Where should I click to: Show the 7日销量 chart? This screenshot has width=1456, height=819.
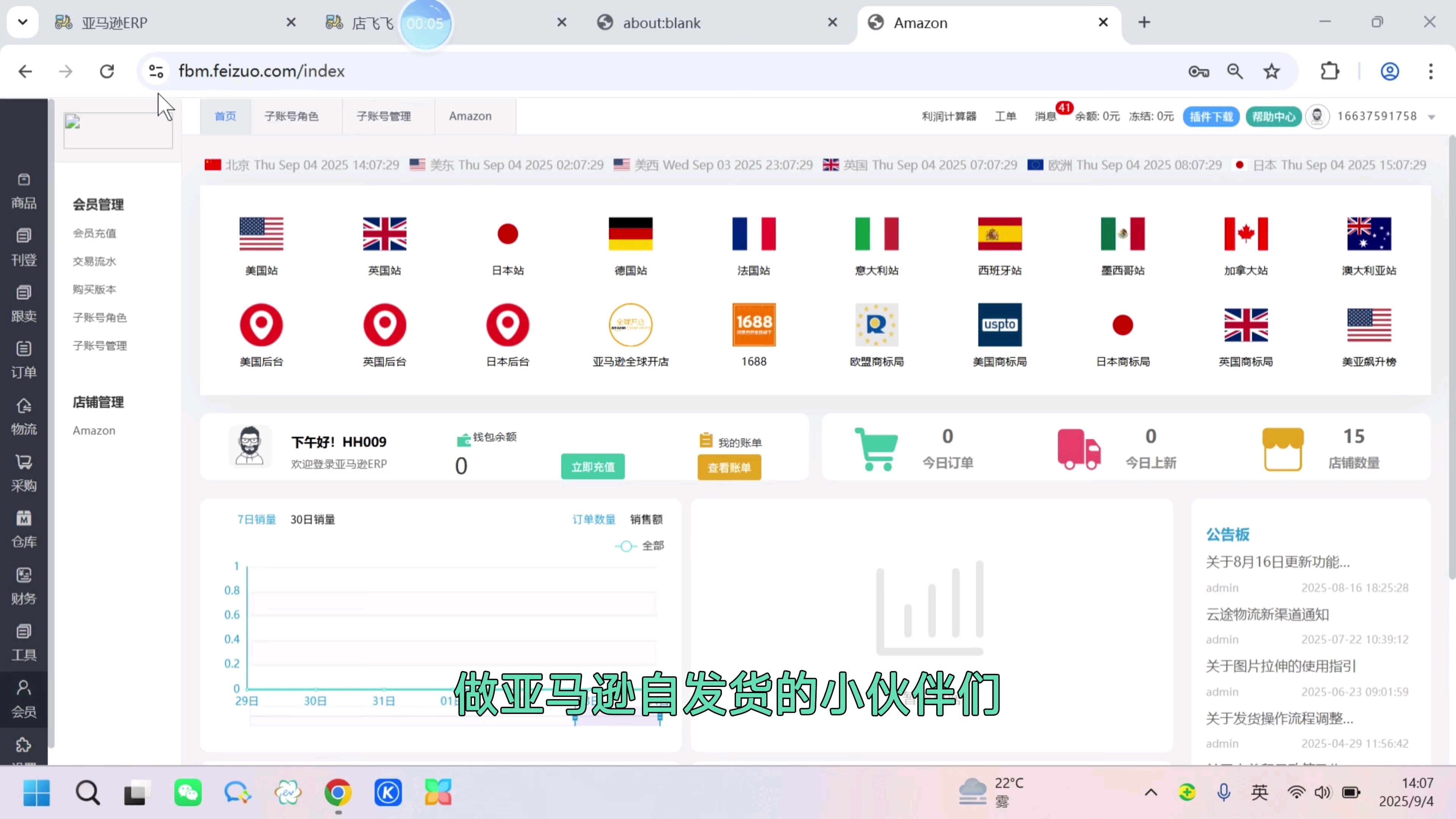click(257, 519)
